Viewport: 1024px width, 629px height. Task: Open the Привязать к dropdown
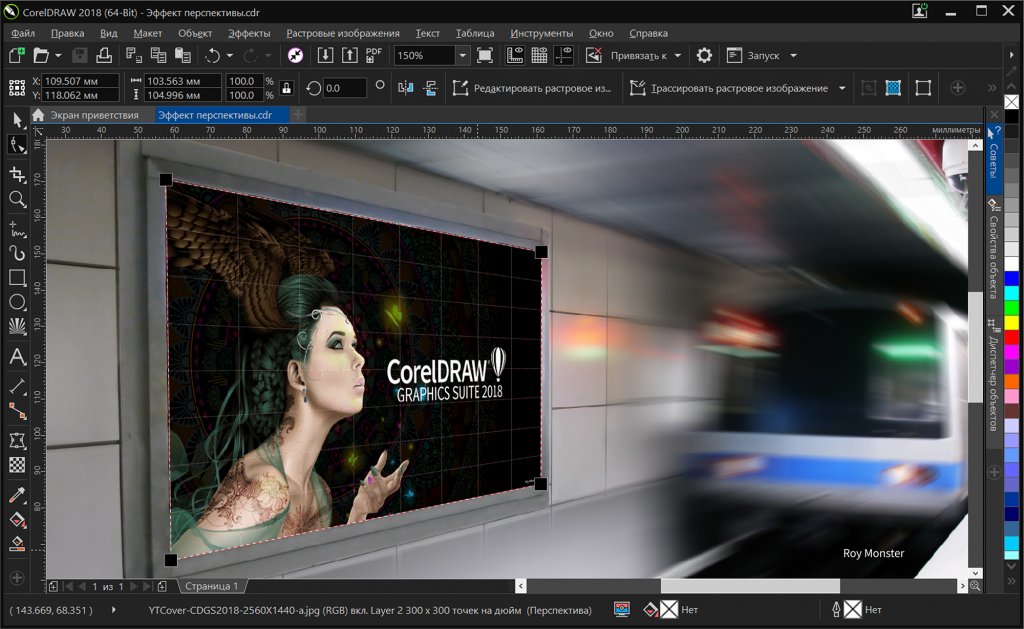678,56
